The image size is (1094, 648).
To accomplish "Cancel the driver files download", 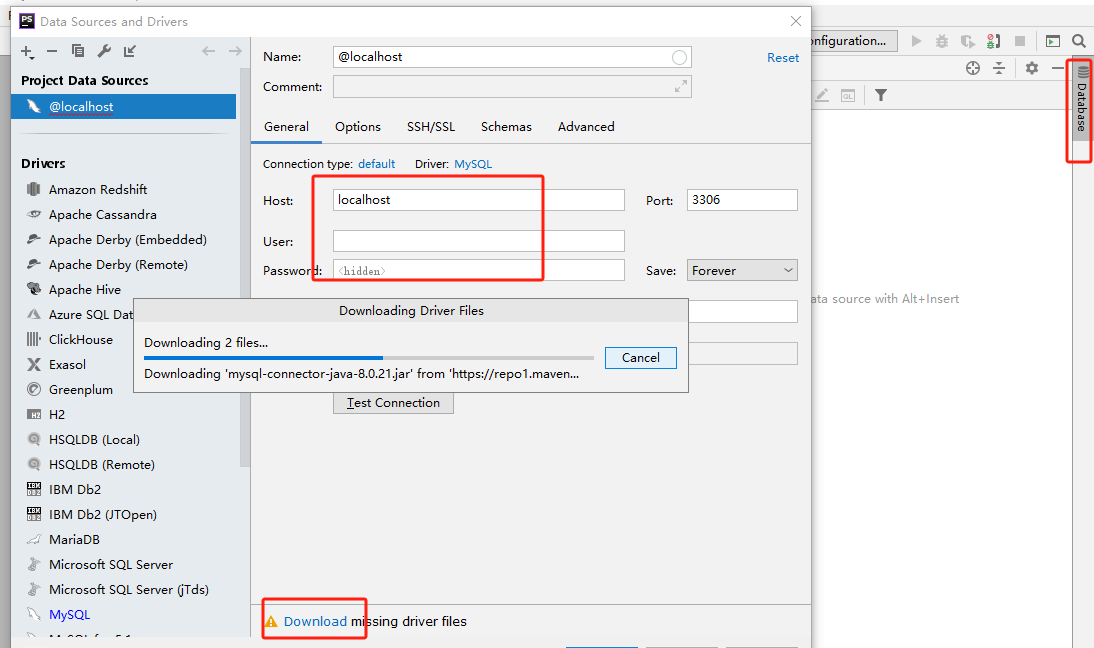I will point(640,358).
